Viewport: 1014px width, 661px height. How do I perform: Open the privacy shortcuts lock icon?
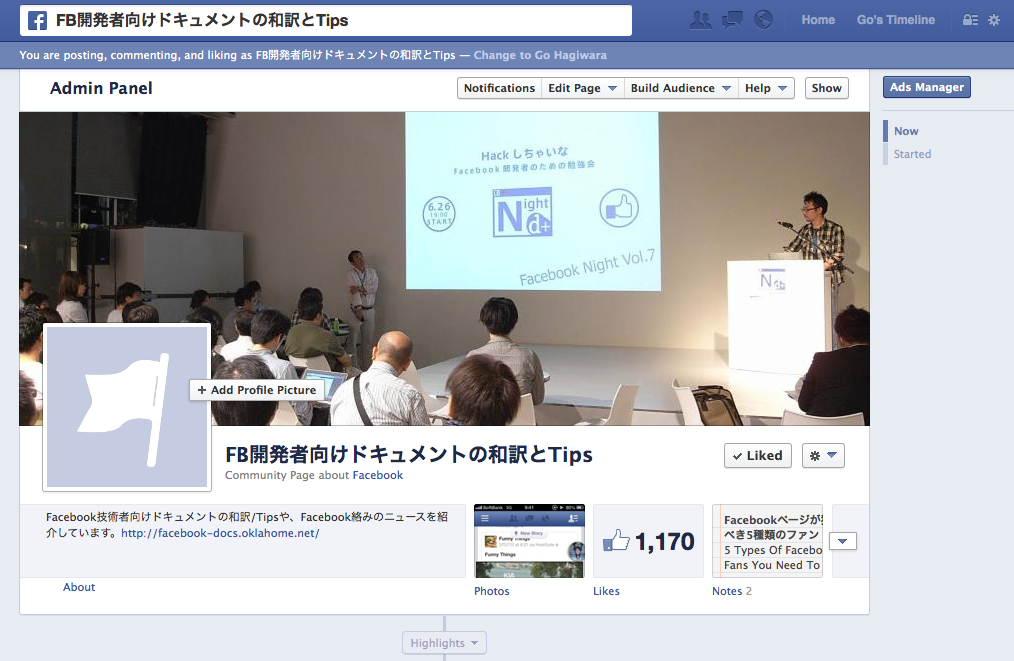point(970,20)
